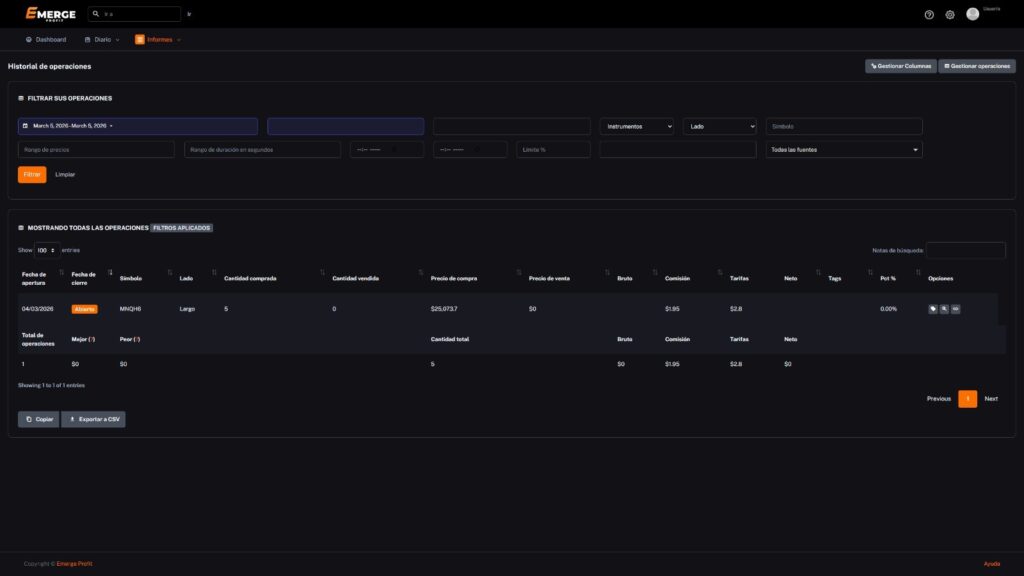
Task: Click the link icon in the trade row
Action: click(x=955, y=309)
